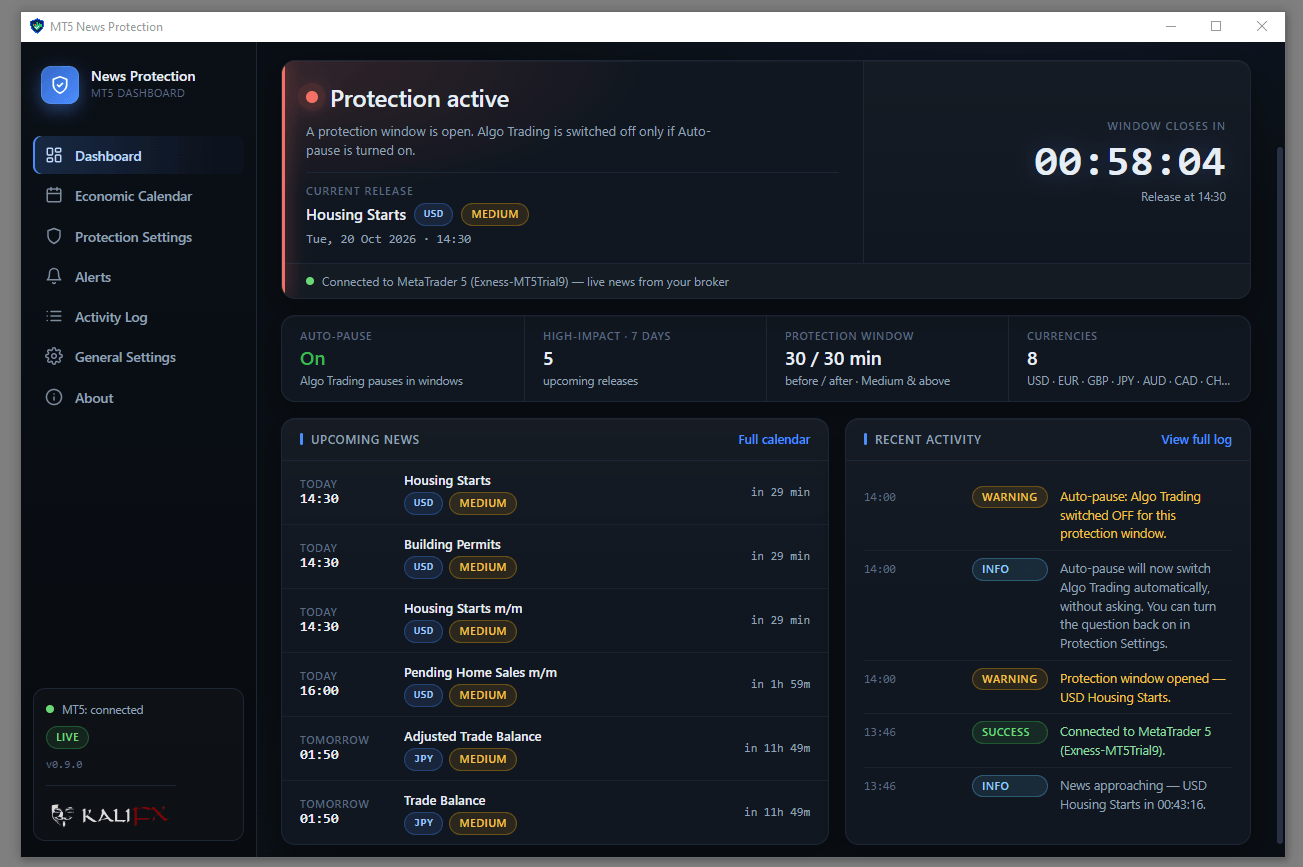
Task: Click the 'Release at 14:30' text
Action: point(1183,197)
